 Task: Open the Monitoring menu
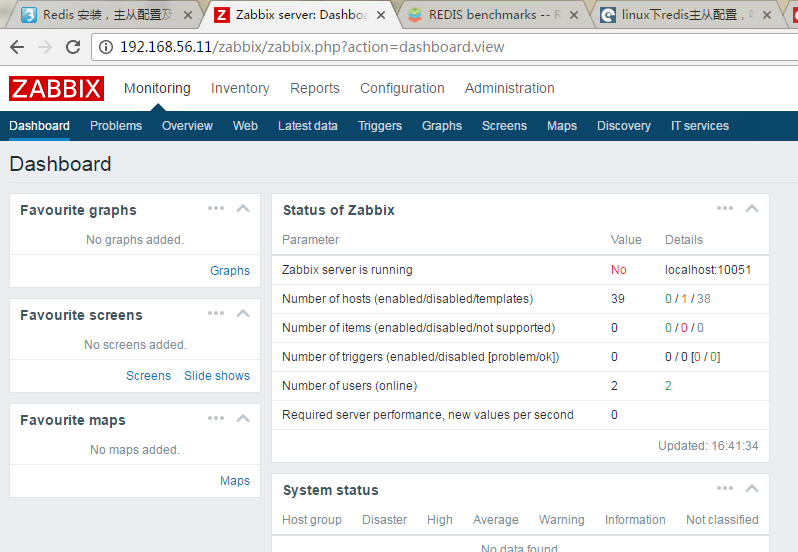pyautogui.click(x=157, y=89)
